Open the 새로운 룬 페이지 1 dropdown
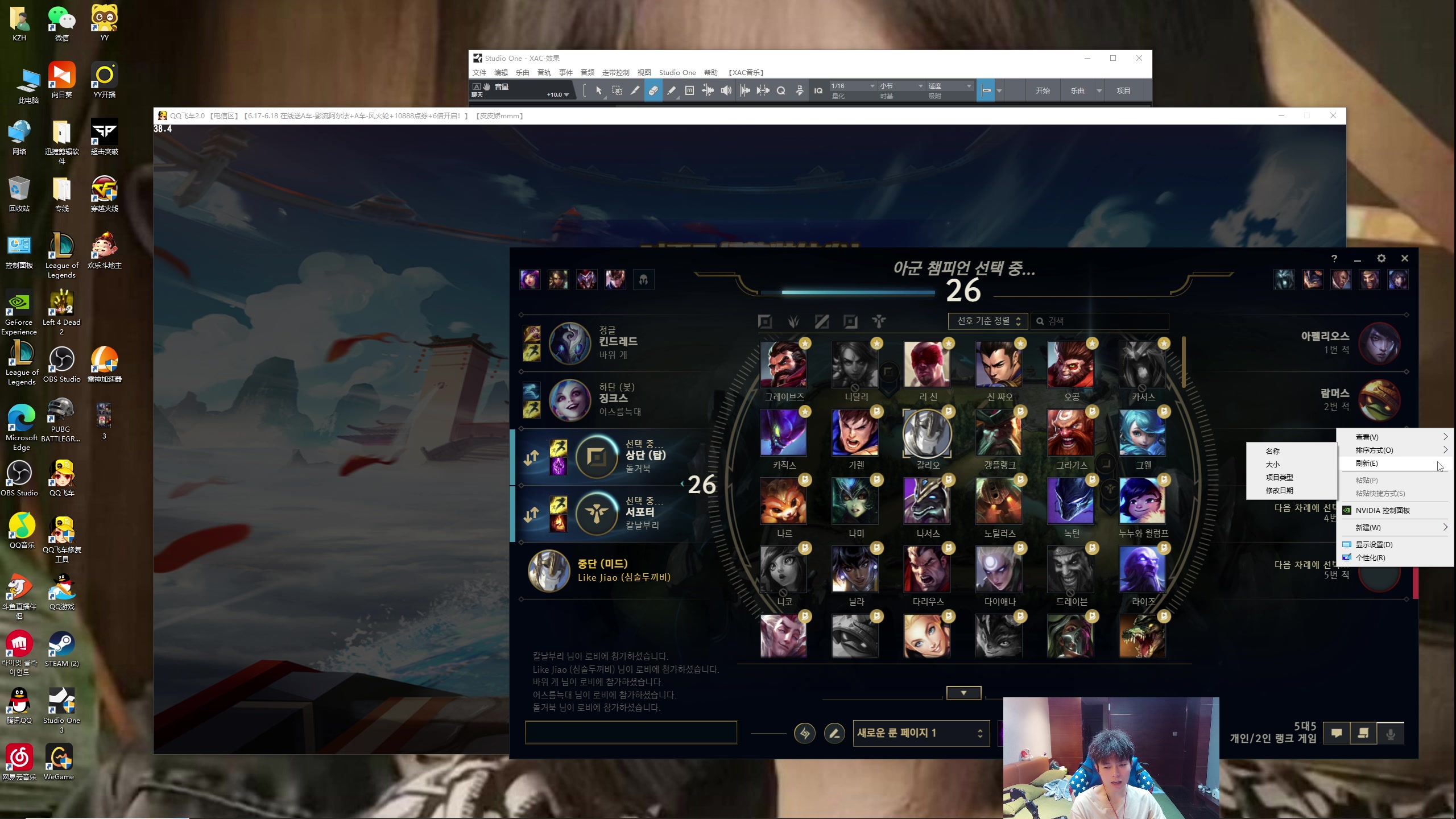The height and width of the screenshot is (819, 1456). (x=921, y=733)
